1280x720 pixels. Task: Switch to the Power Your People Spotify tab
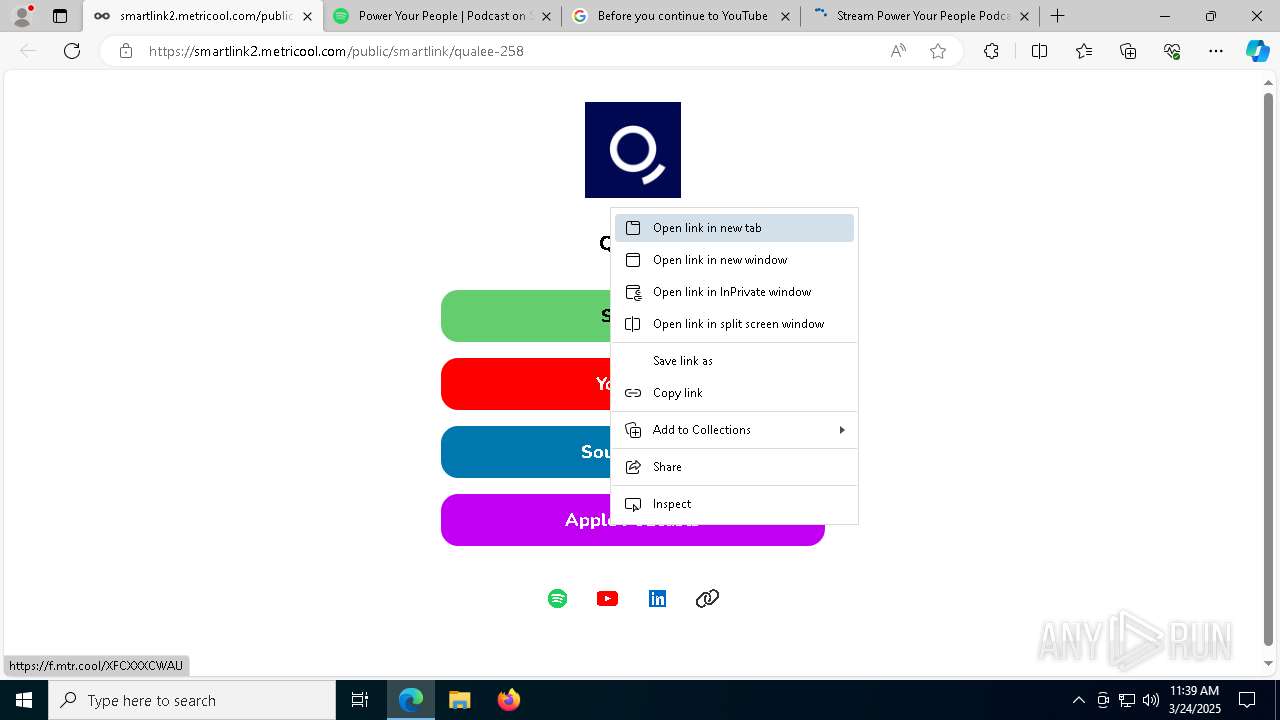click(442, 16)
